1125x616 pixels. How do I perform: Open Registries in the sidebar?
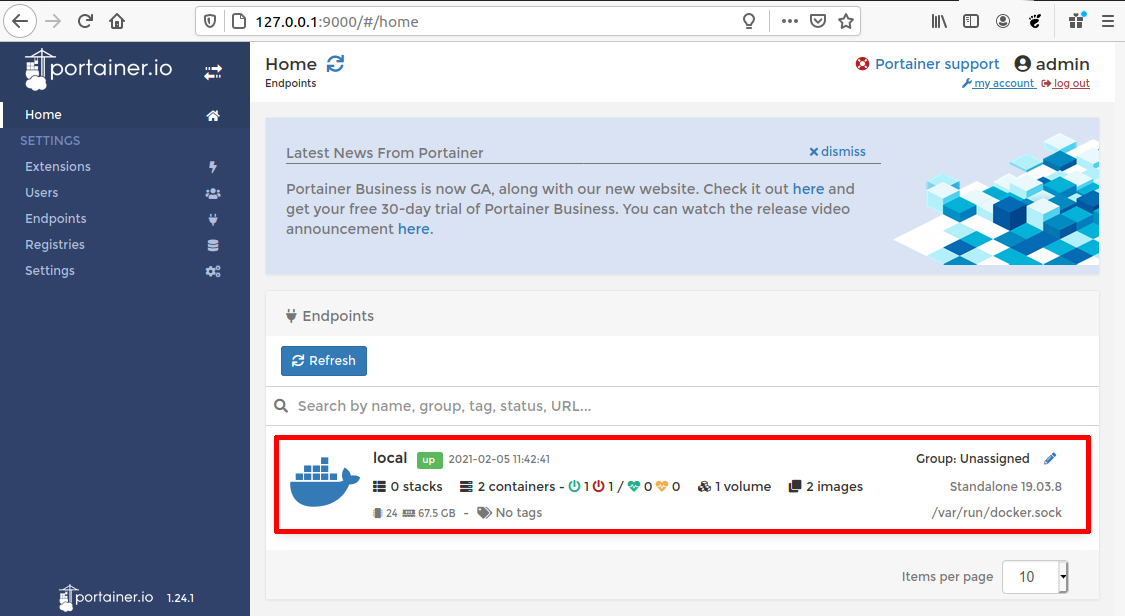(55, 245)
